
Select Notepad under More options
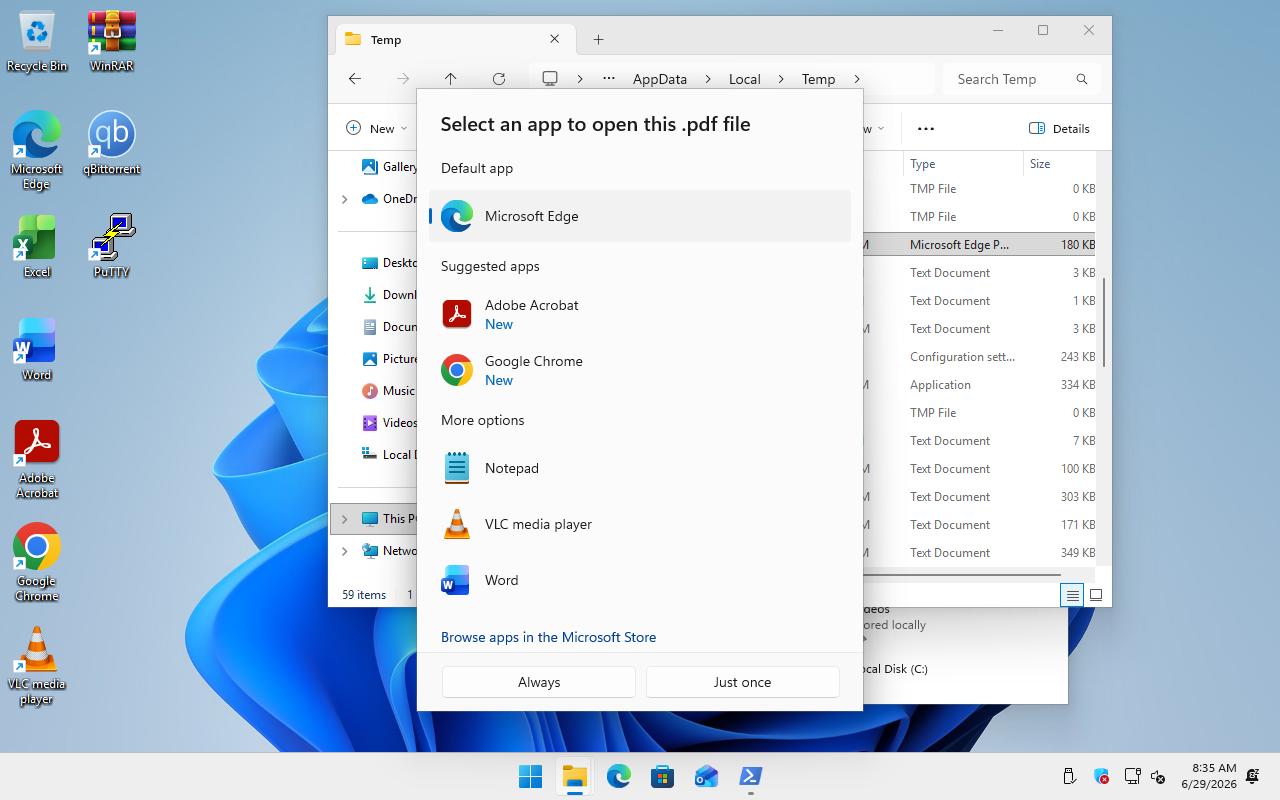(x=640, y=468)
